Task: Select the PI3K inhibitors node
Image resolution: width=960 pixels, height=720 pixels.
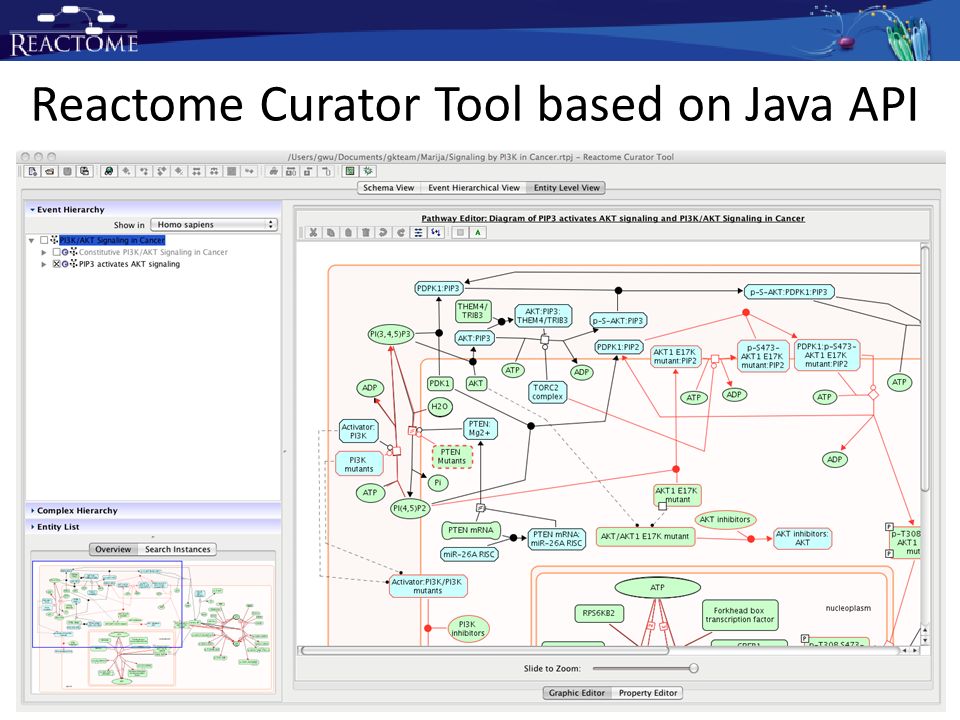Action: click(467, 629)
